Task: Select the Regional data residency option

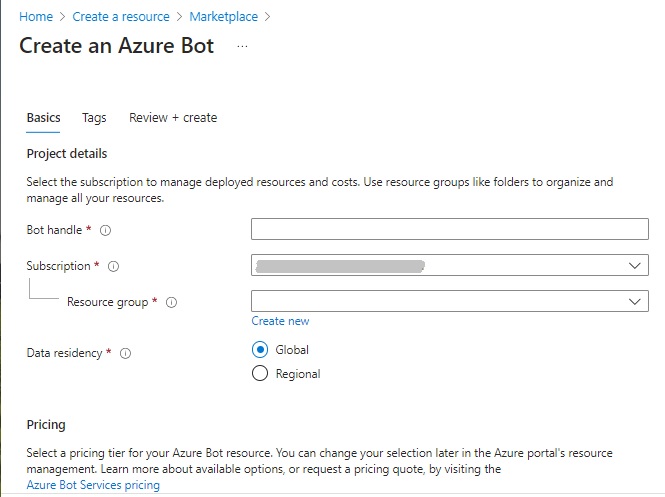Action: 261,374
